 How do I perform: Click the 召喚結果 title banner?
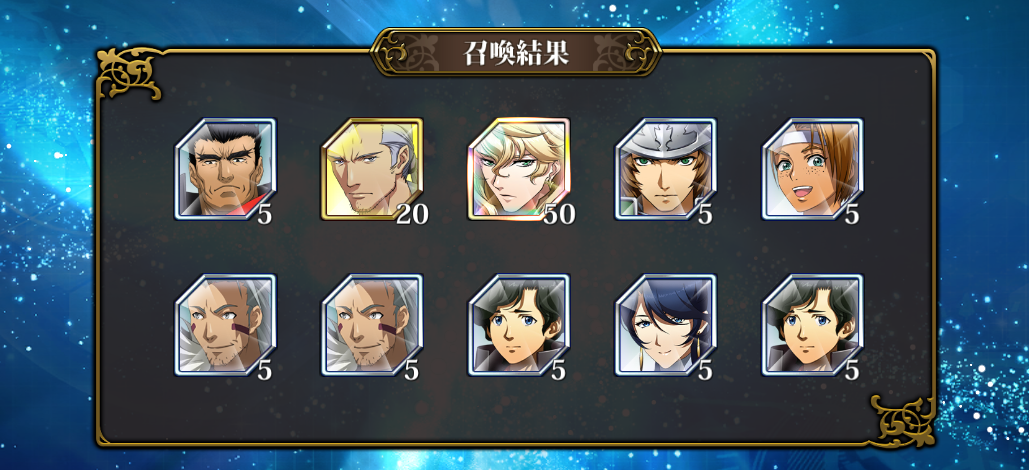click(516, 53)
